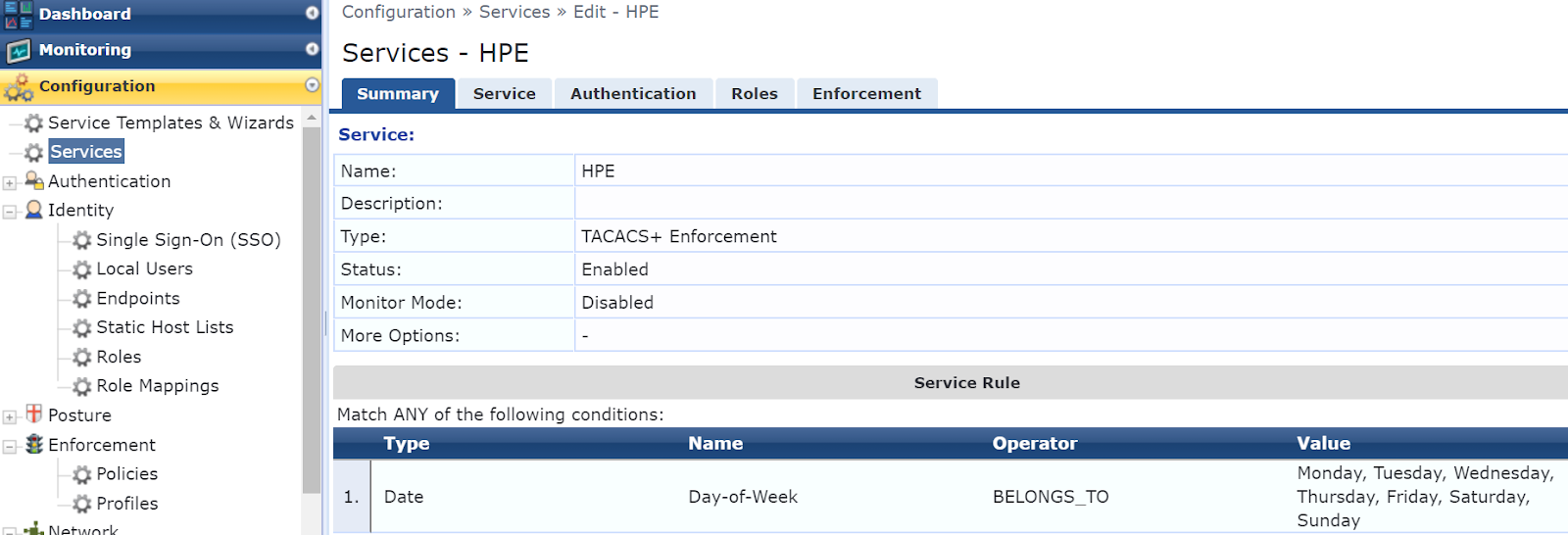The height and width of the screenshot is (535, 1568).
Task: Click gear icon beside Single Sign-On (SSO)
Action: (x=82, y=240)
